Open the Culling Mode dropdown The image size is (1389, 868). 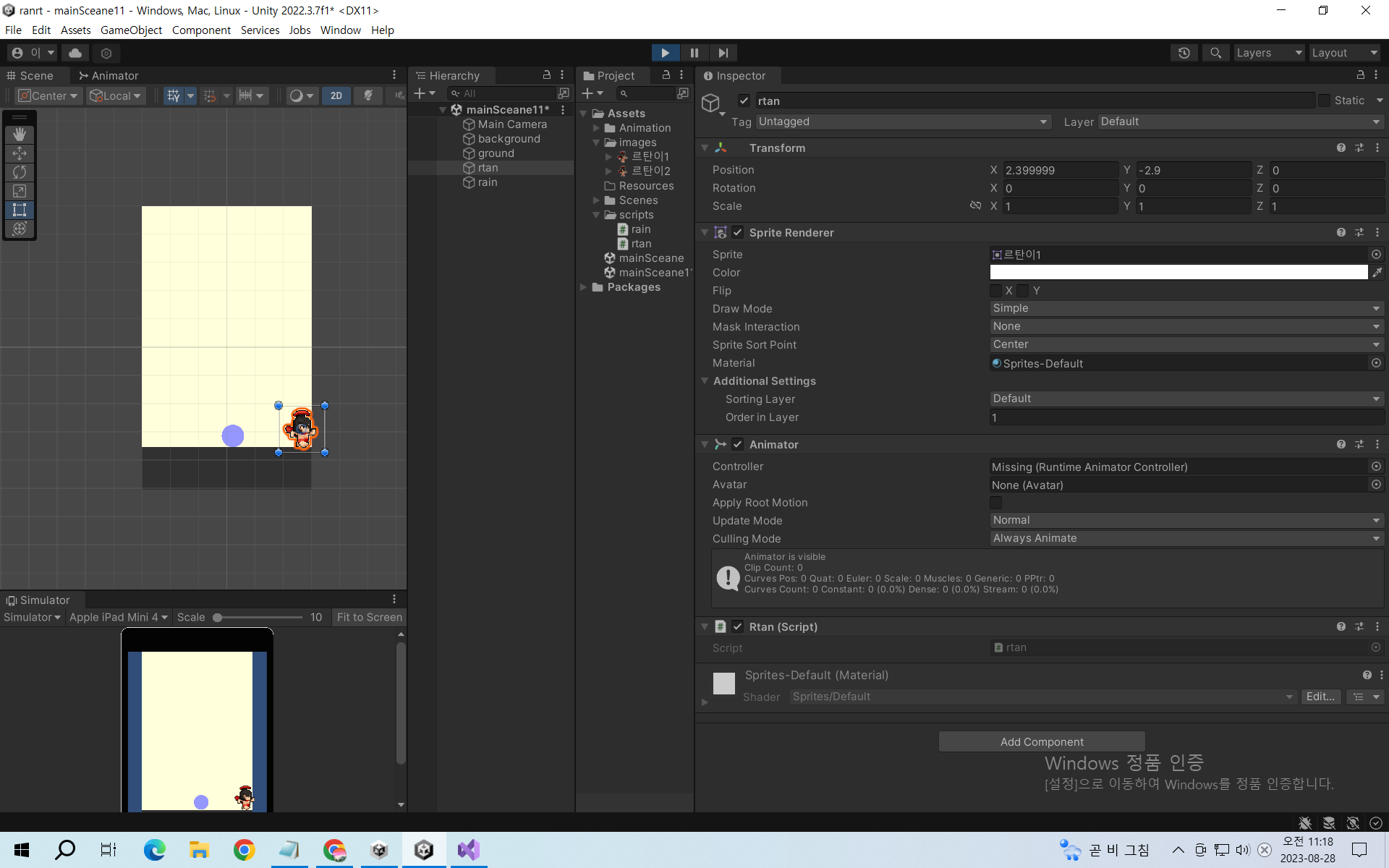click(1186, 538)
